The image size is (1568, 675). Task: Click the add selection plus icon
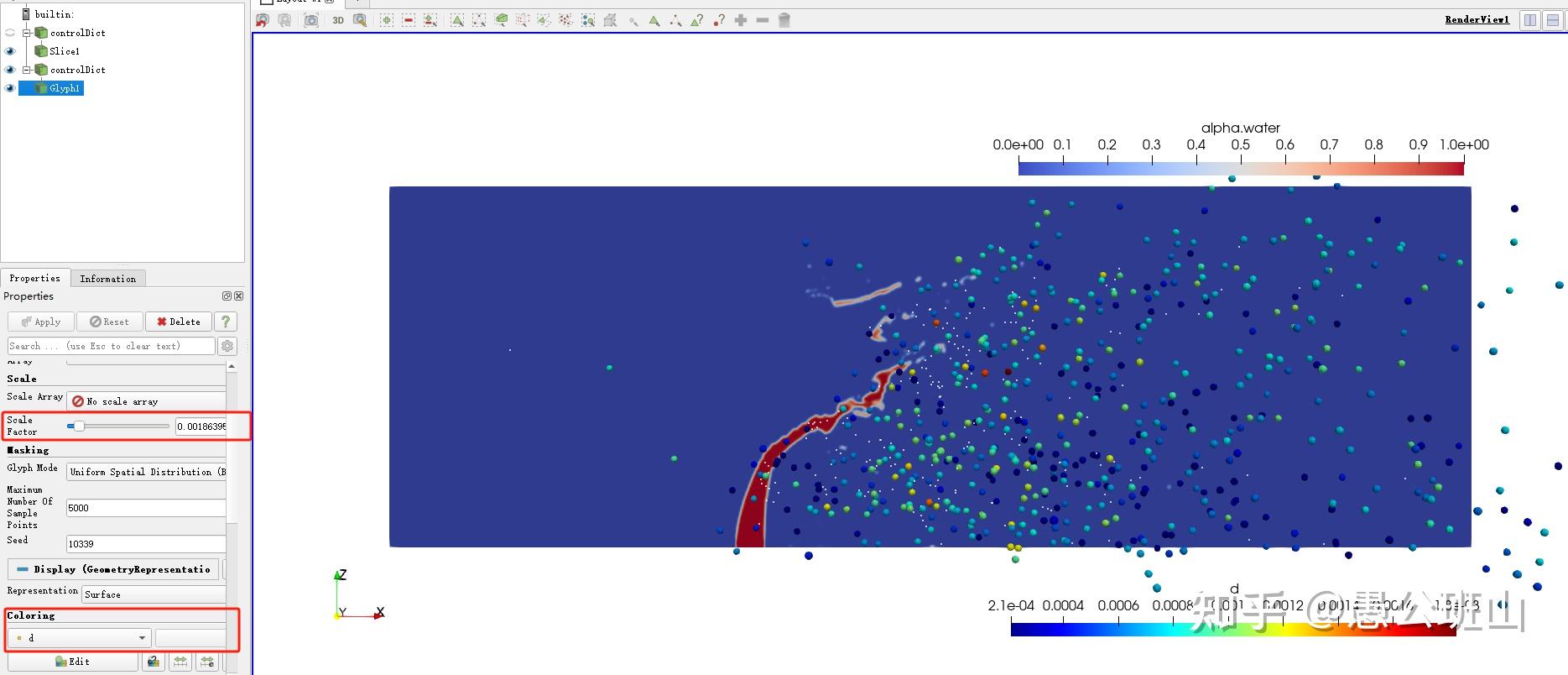point(387,20)
